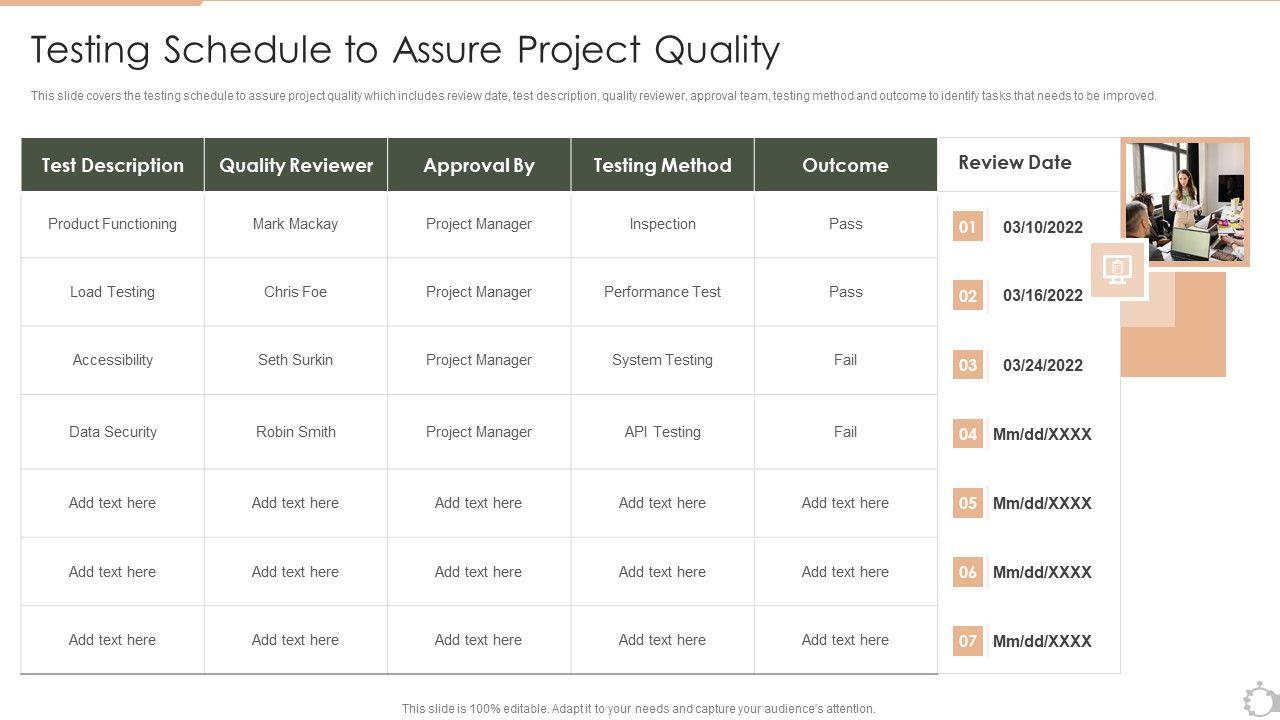This screenshot has width=1280, height=720.
Task: Click the office meeting photo
Action: (x=1186, y=201)
